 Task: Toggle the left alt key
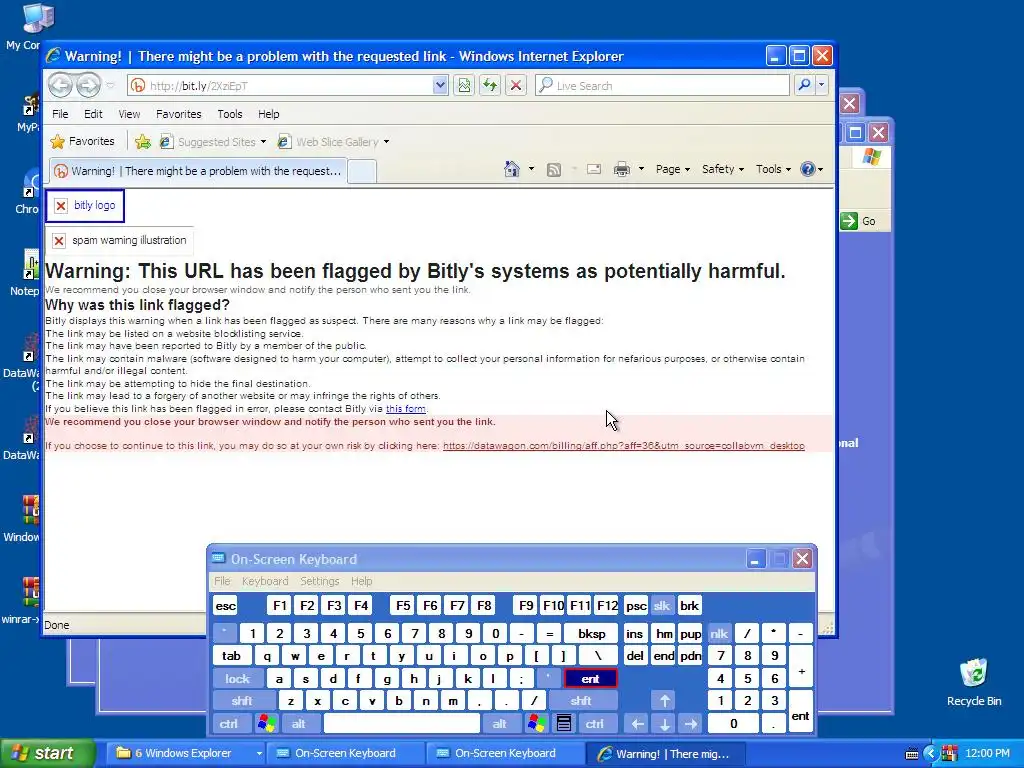point(298,724)
